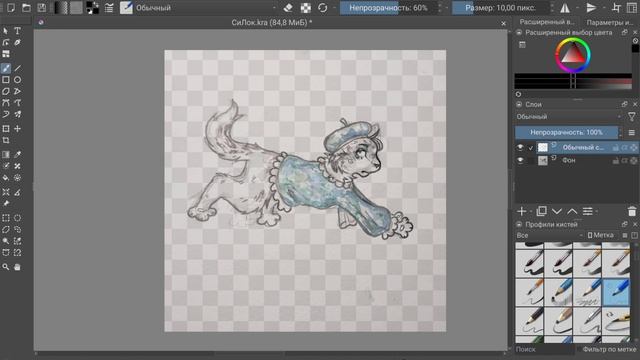This screenshot has width=640, height=360.
Task: Select the Ellipse tool
Action: coord(18,80)
